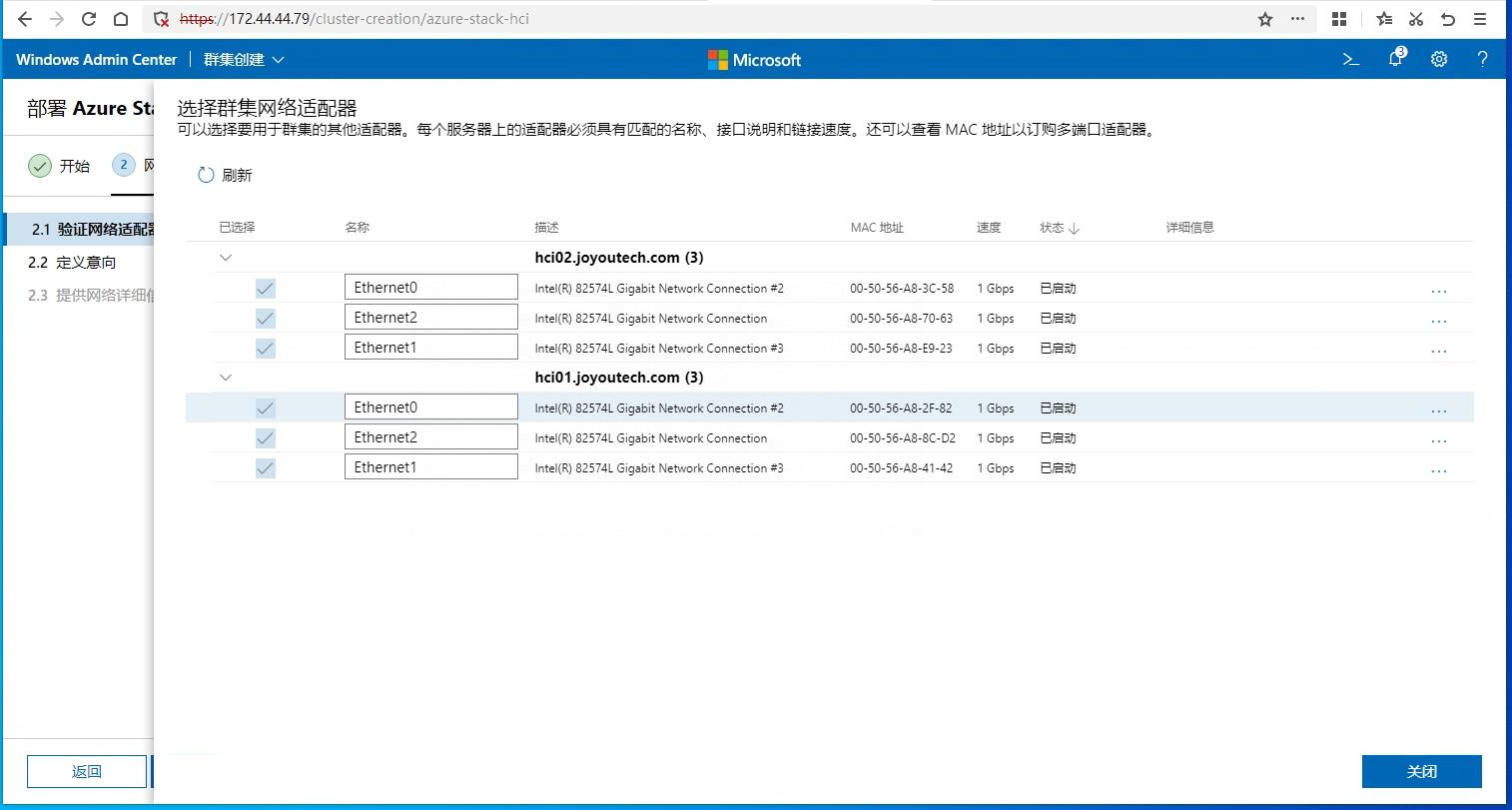Open the browser hamburger menu
1512x810 pixels.
coord(1482,19)
